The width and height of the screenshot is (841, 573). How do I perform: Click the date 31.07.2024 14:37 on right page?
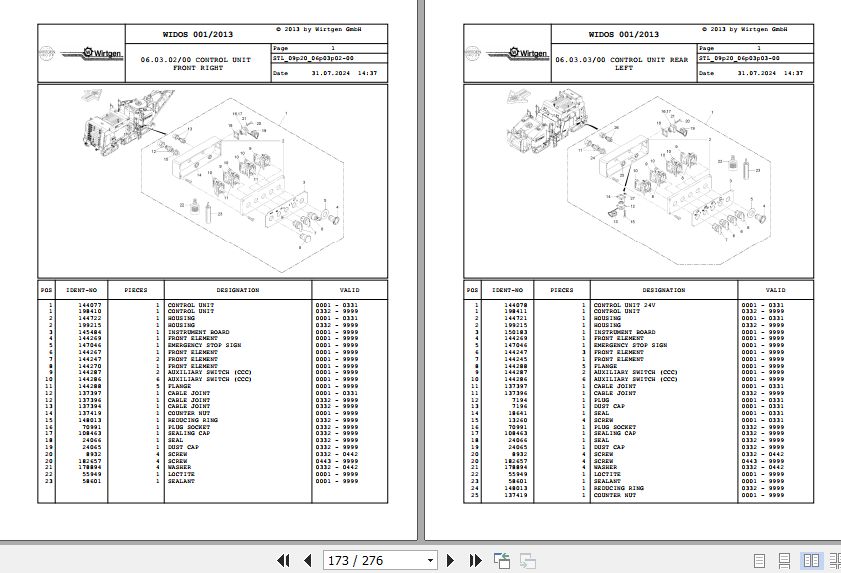(x=770, y=73)
